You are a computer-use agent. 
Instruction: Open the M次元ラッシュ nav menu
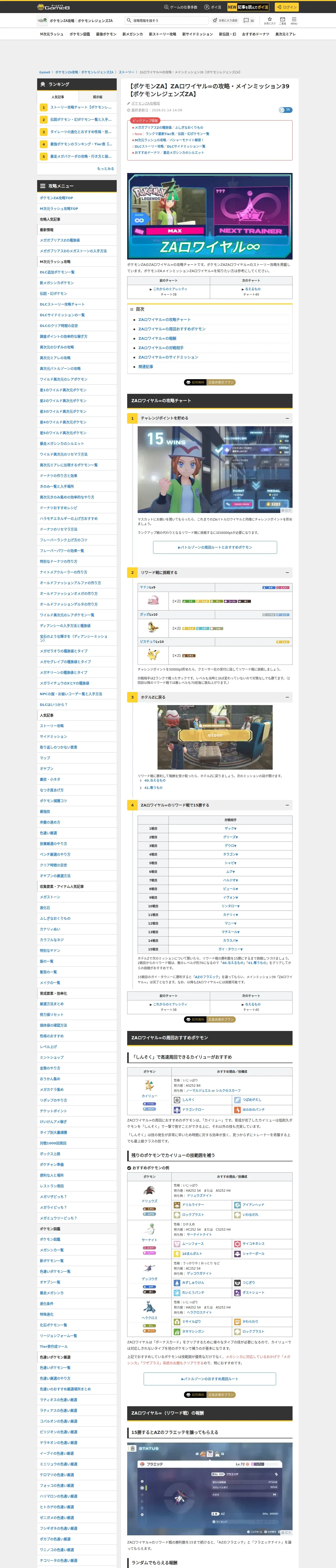[51, 34]
